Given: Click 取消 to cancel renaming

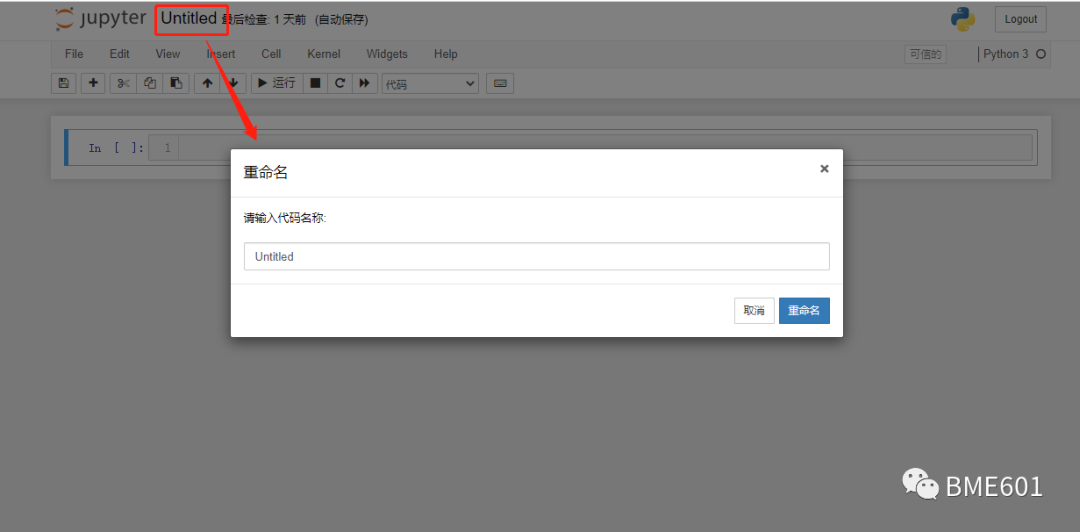Looking at the screenshot, I should coord(754,311).
